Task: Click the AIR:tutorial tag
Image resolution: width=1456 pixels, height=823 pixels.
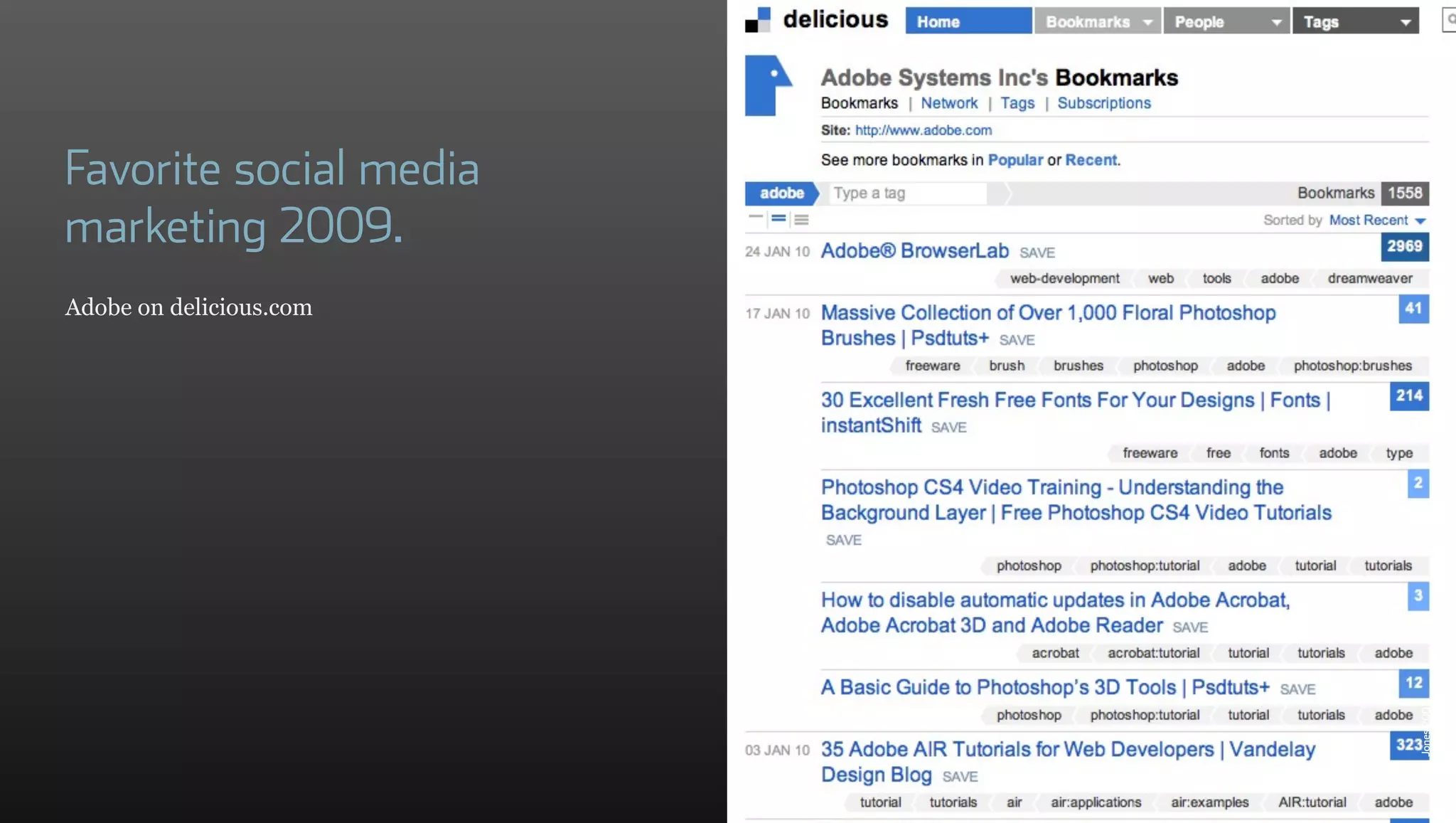Action: click(x=1312, y=803)
